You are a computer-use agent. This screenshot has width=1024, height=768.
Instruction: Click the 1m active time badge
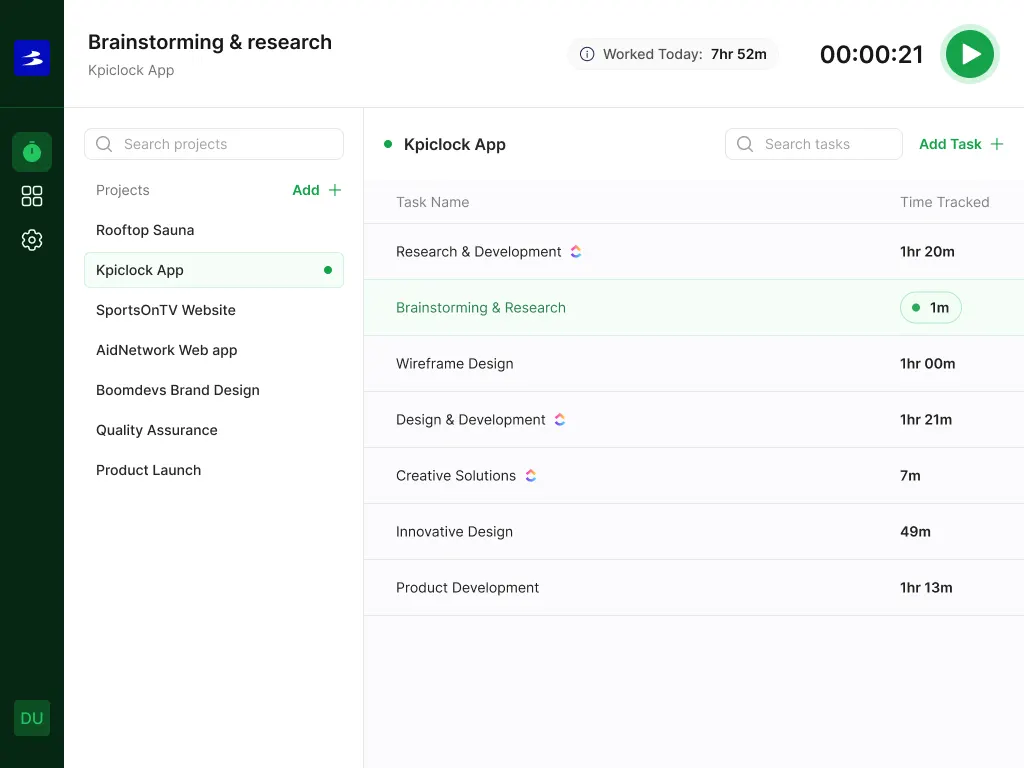pos(931,308)
